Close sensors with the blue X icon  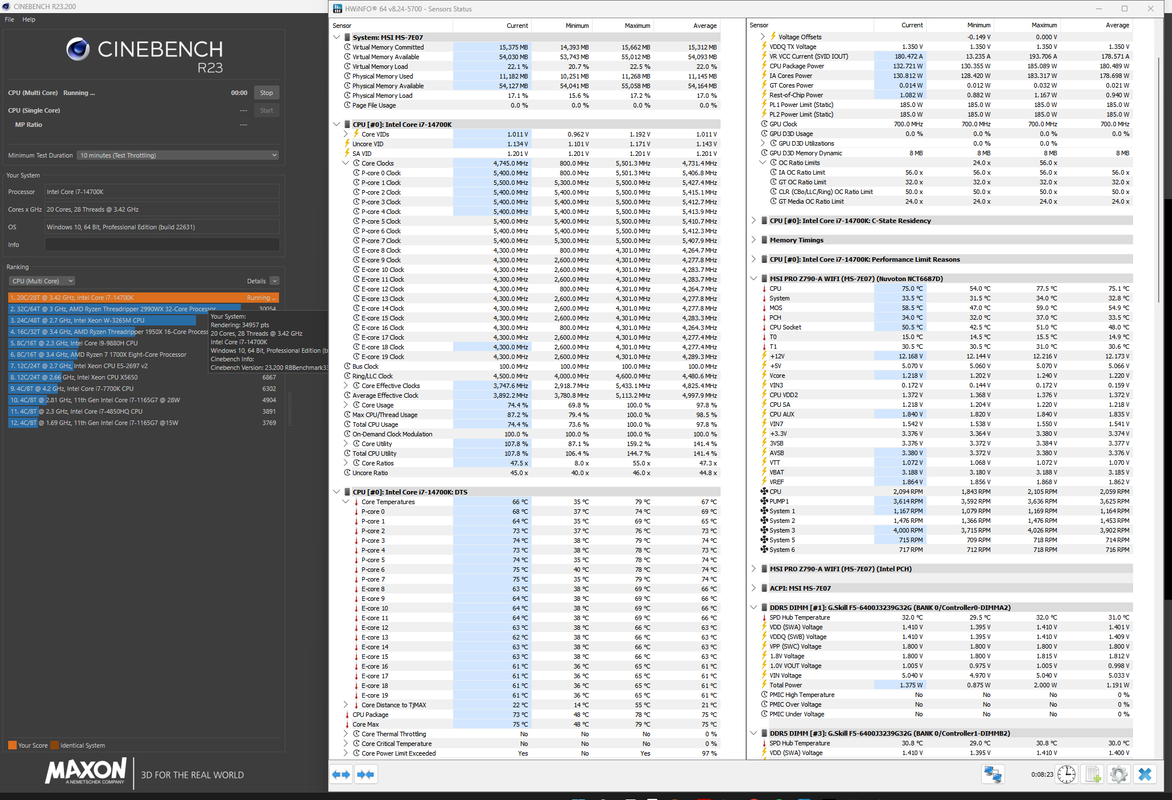(x=1145, y=775)
